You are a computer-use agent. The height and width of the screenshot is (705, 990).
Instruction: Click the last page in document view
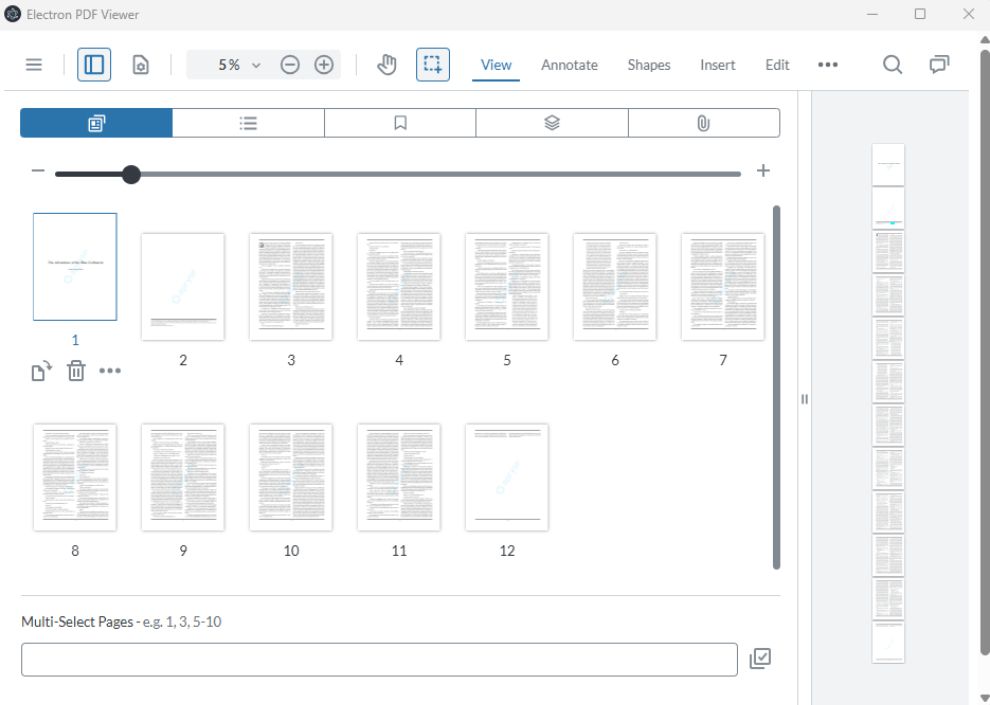(x=888, y=643)
